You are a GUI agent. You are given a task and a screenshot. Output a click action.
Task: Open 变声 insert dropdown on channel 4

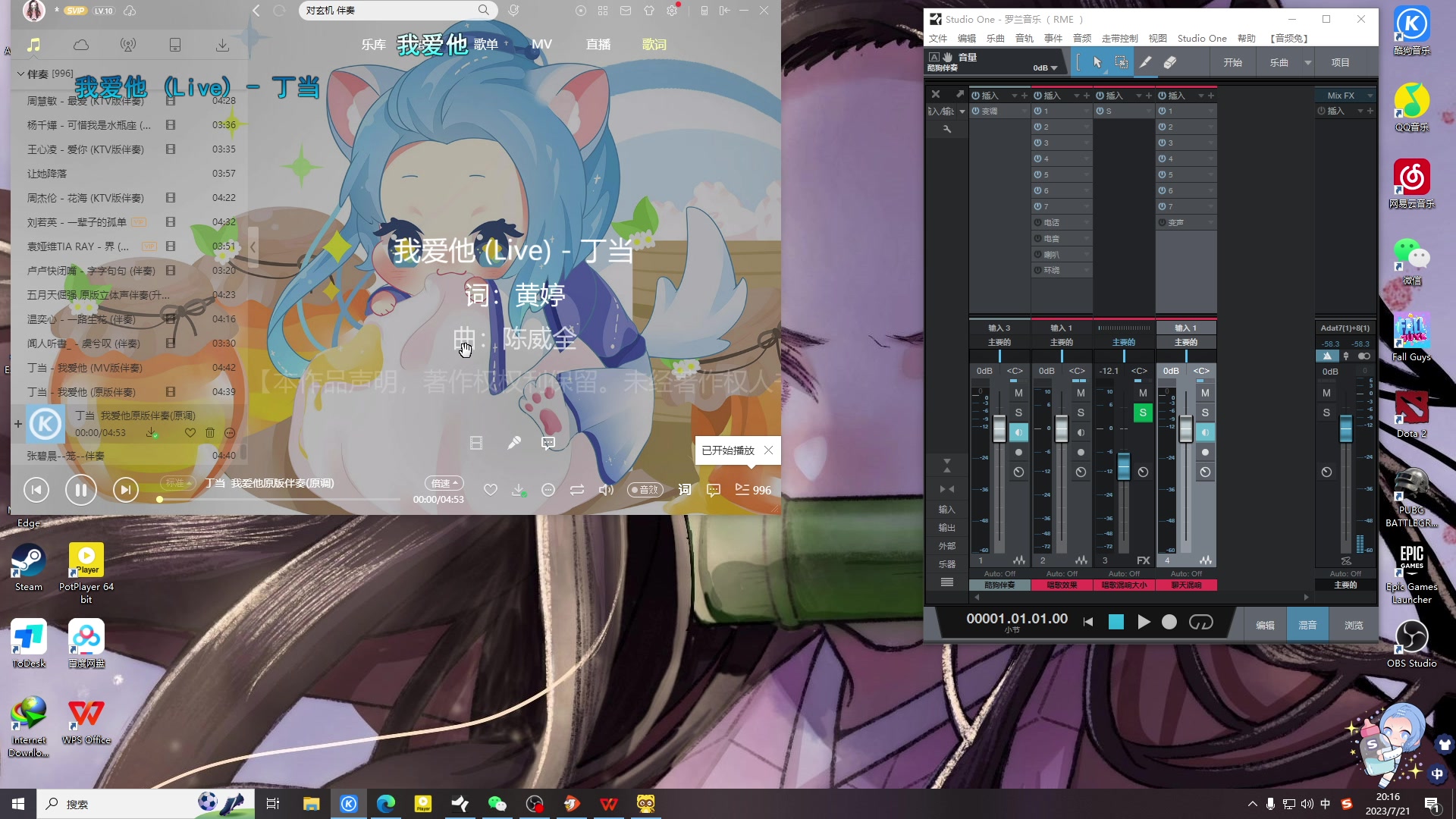(x=1211, y=223)
